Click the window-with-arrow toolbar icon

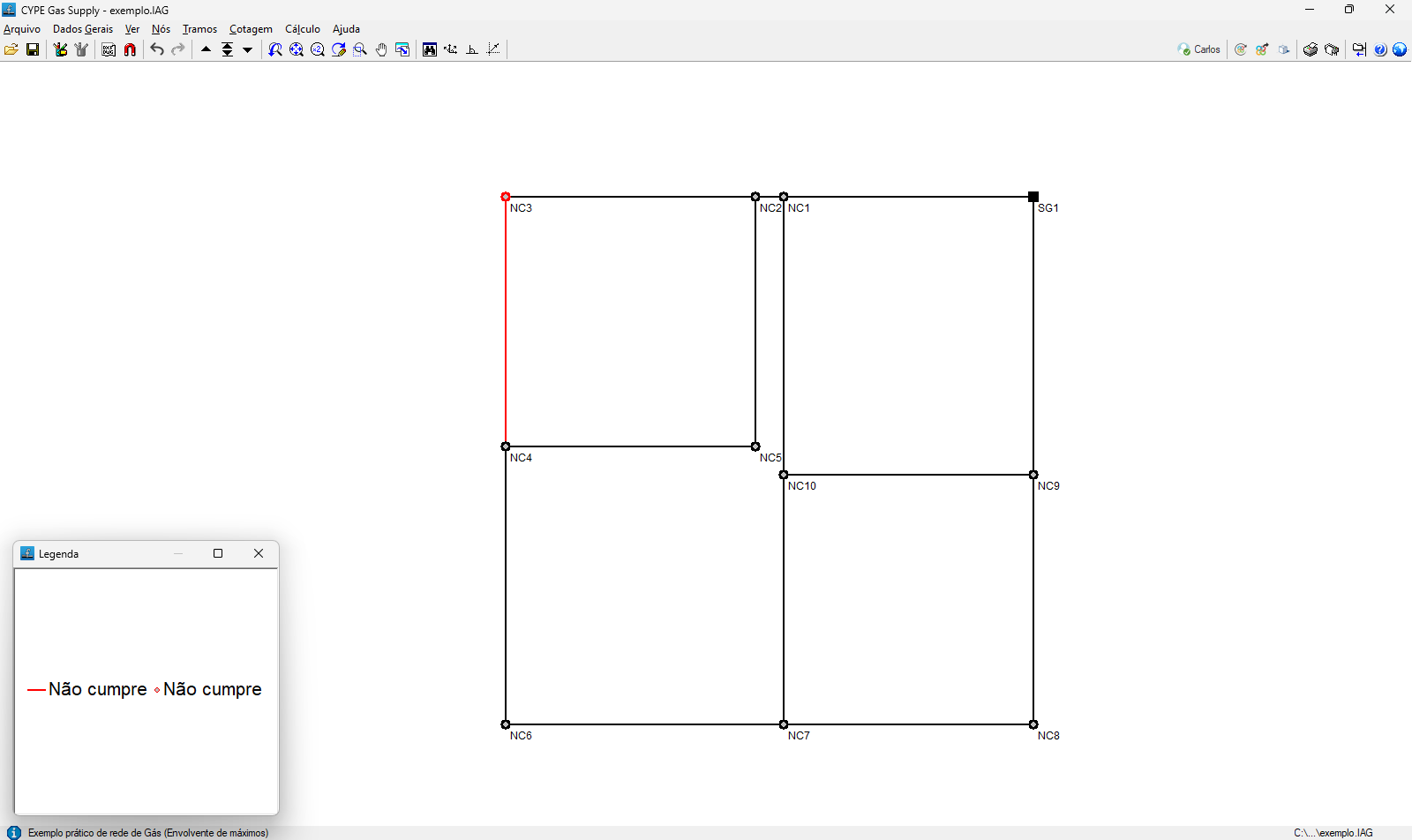(x=402, y=49)
